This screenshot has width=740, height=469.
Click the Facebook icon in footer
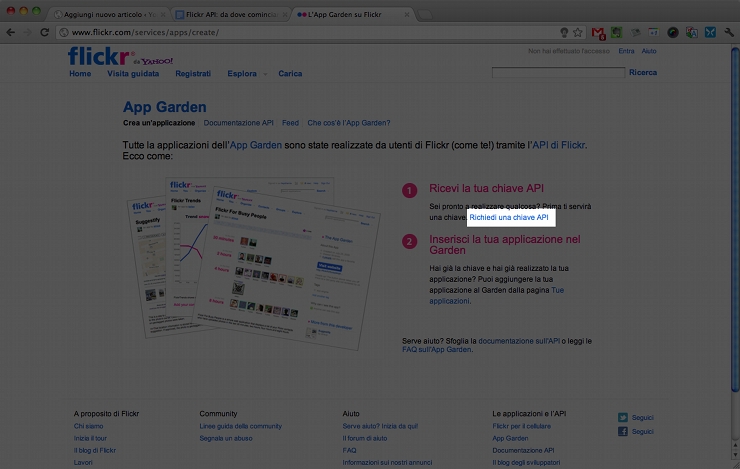(x=623, y=431)
